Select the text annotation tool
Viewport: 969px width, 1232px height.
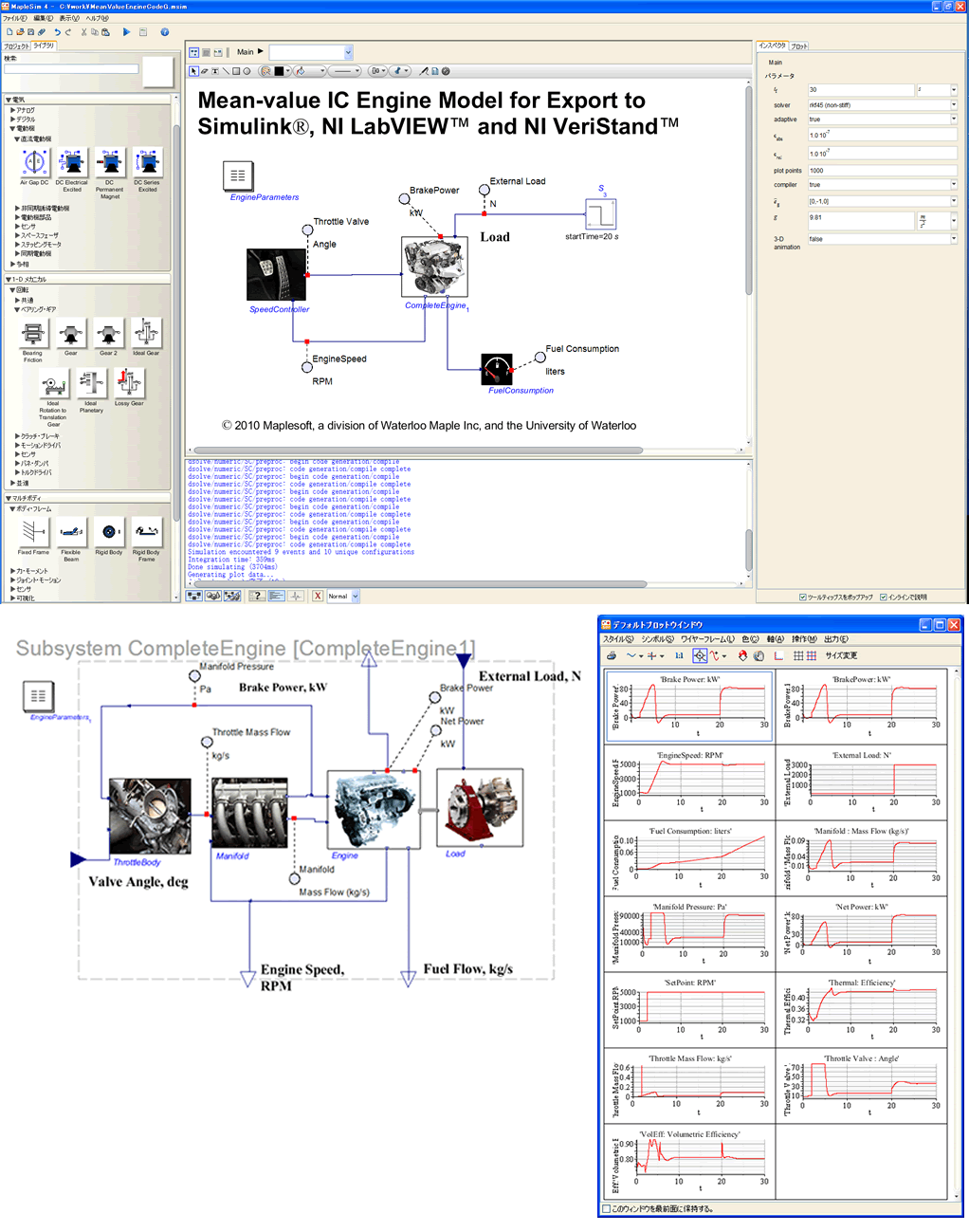click(215, 71)
